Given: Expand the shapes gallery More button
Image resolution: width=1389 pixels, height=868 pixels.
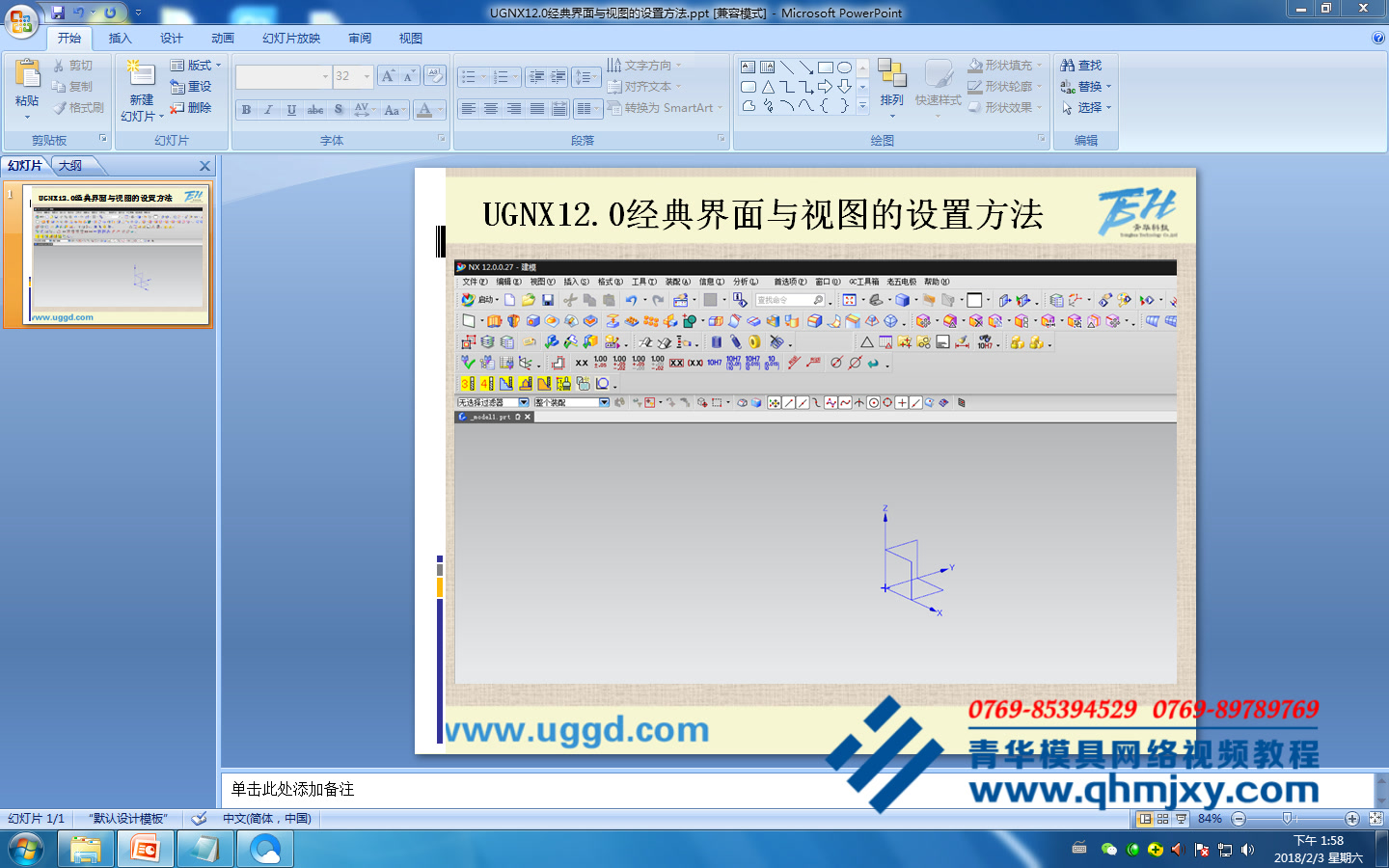Looking at the screenshot, I should 862,106.
